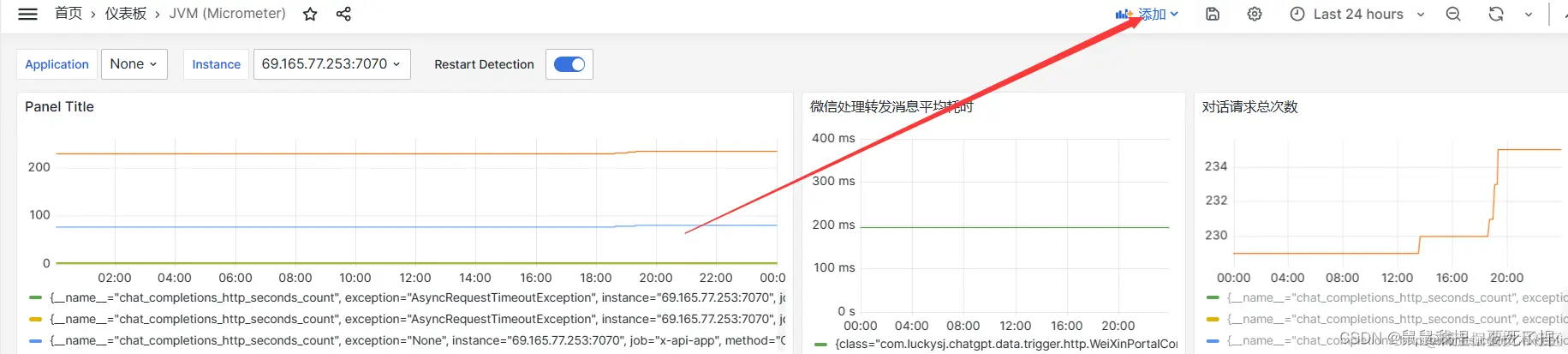The image size is (1568, 354).
Task: Toggle the Restart Detection switch
Action: coord(569,64)
